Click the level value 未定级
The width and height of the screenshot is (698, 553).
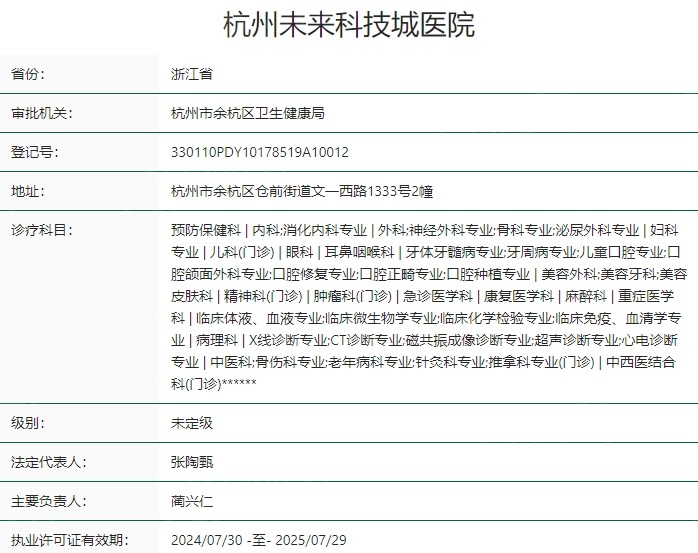point(192,423)
